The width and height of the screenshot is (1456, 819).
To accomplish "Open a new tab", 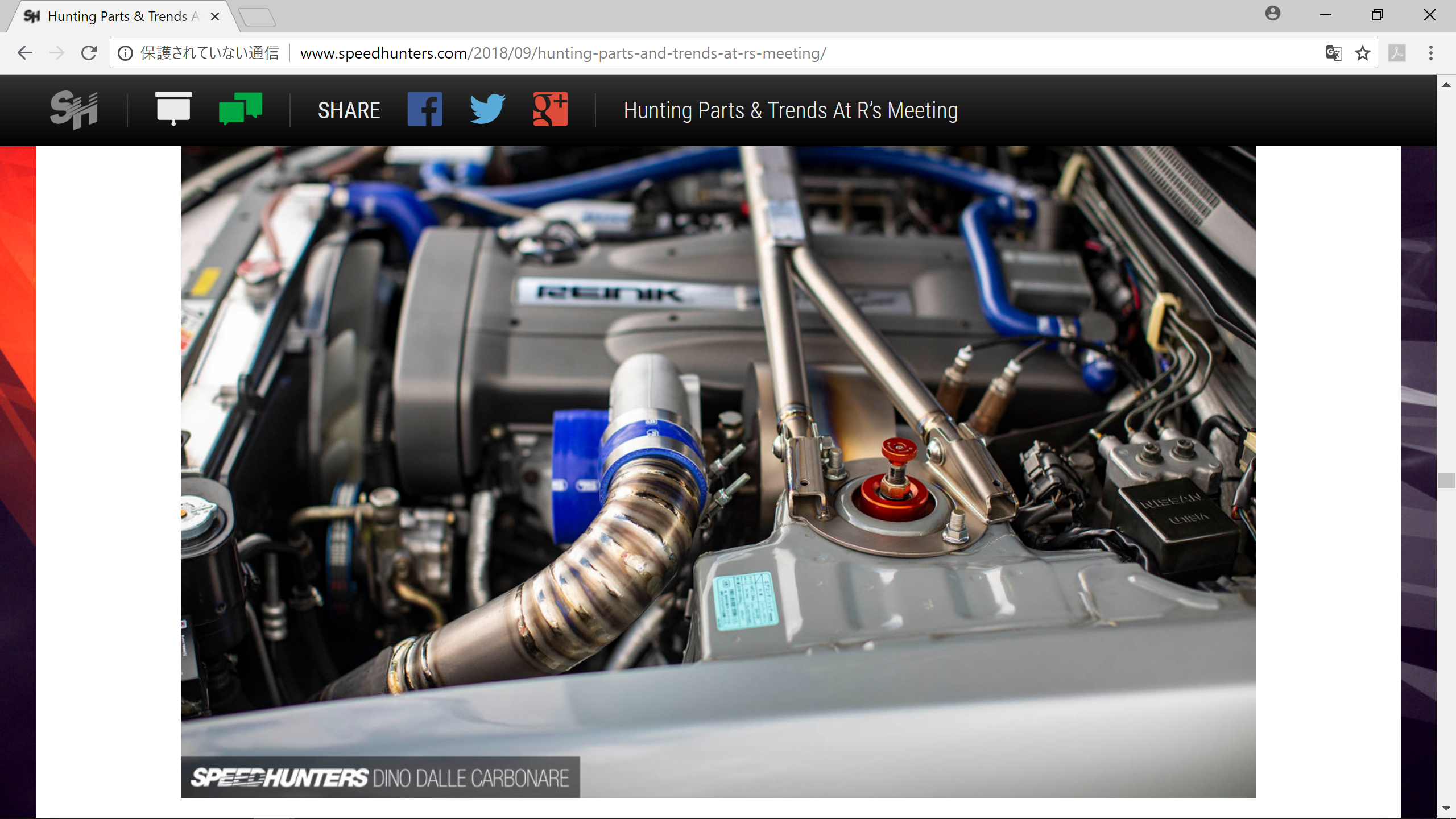I will point(257,17).
